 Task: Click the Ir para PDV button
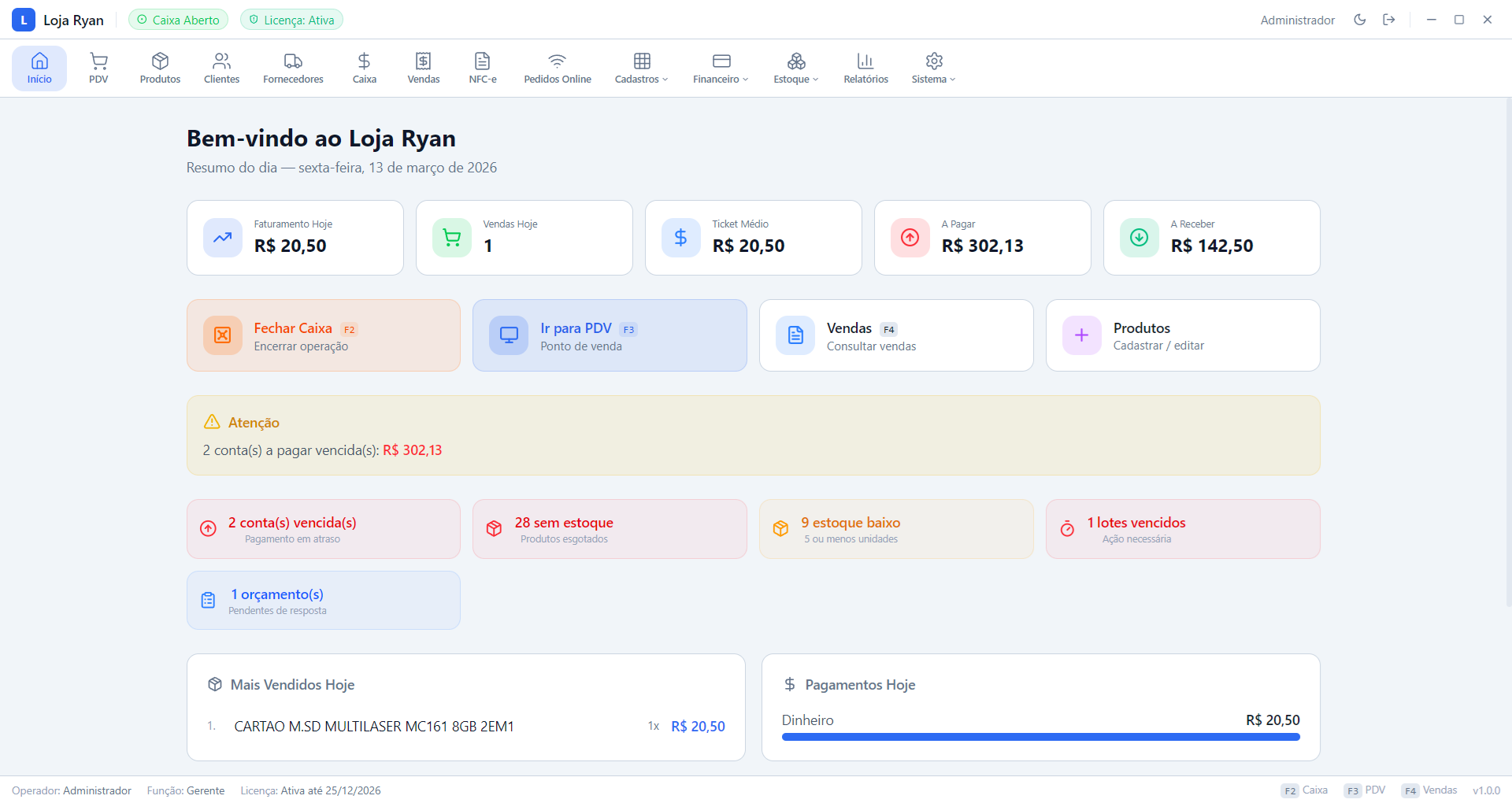610,335
